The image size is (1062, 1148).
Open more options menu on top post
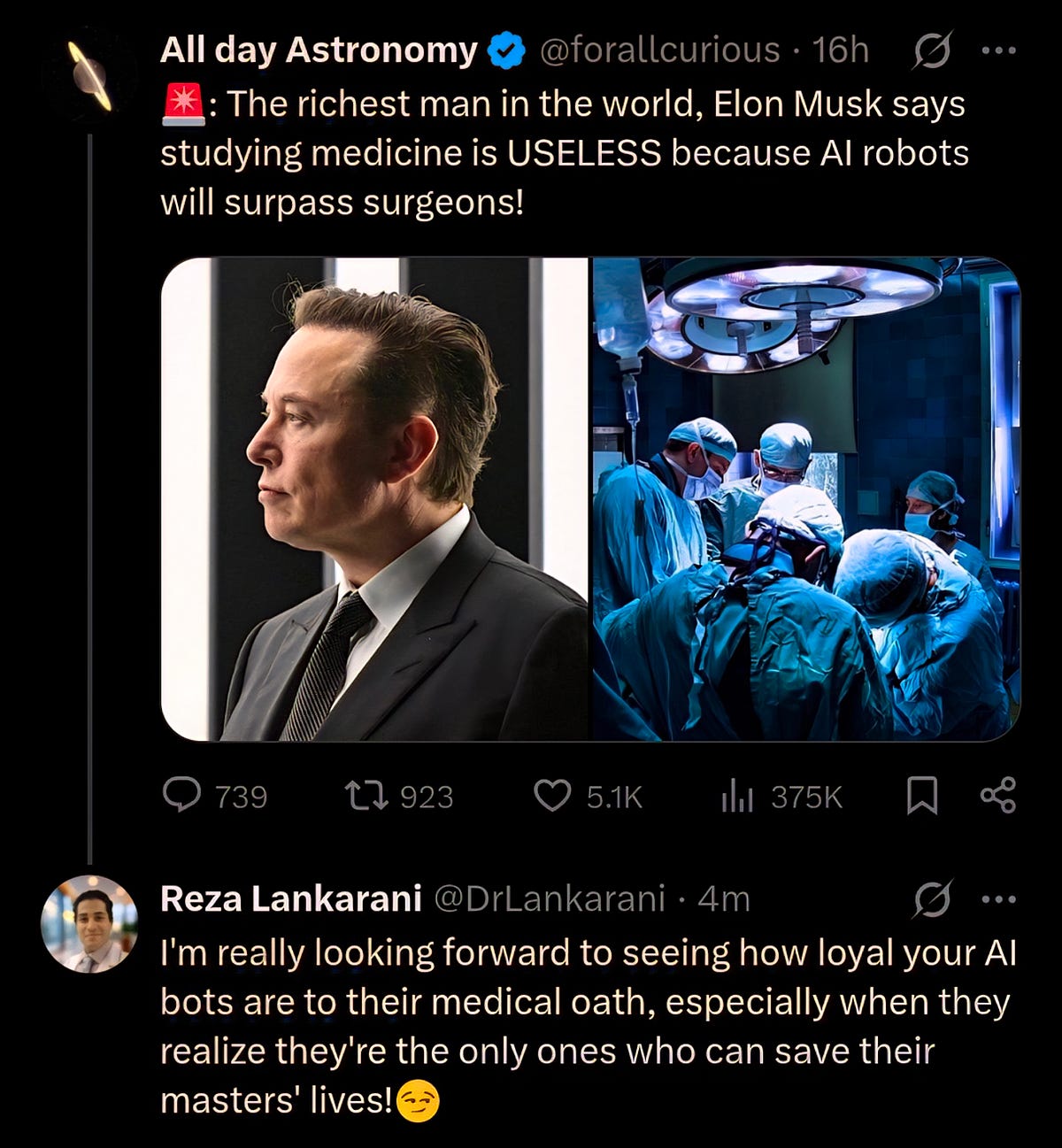(999, 51)
